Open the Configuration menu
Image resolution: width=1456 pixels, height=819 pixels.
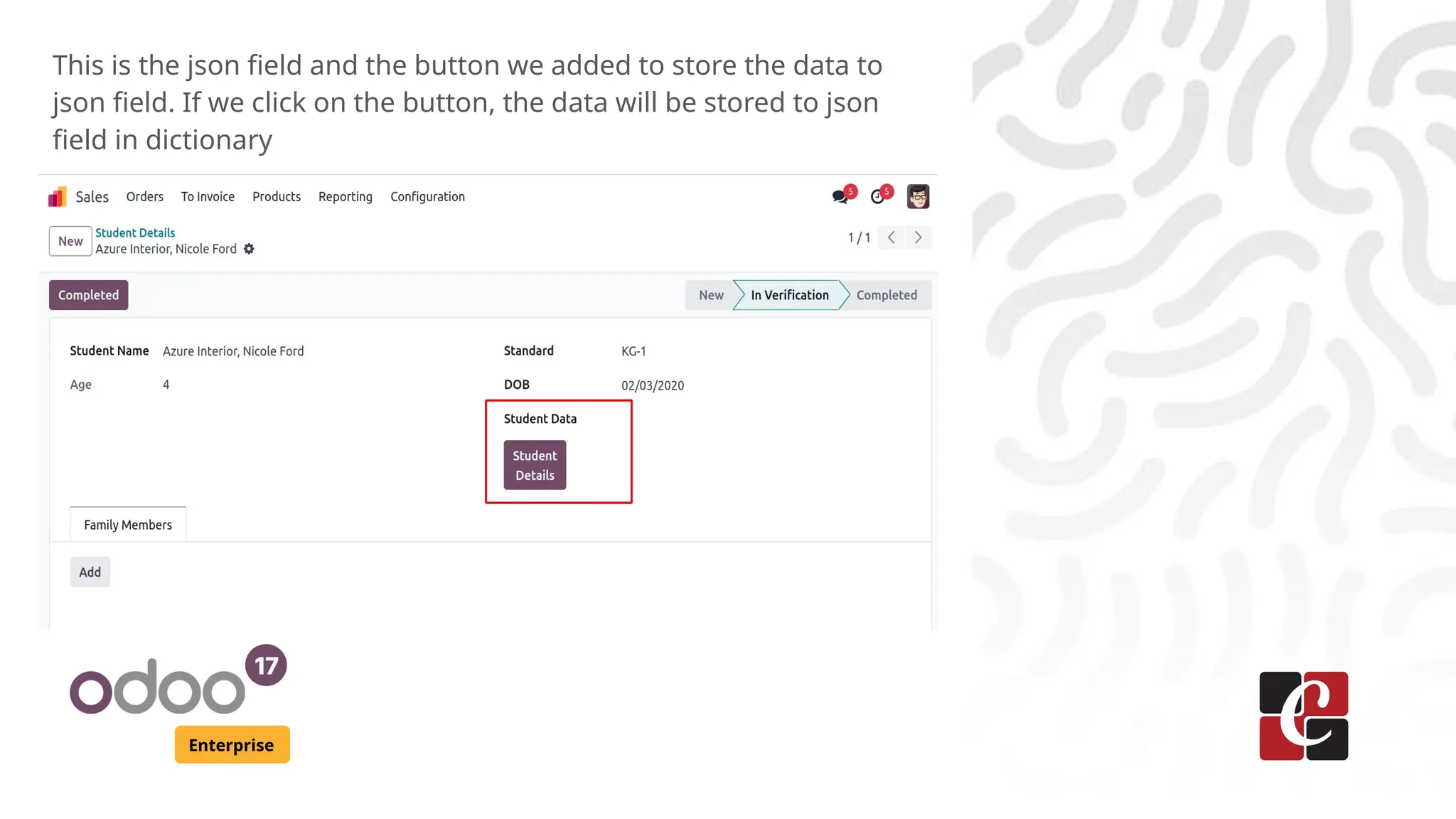coord(427,197)
